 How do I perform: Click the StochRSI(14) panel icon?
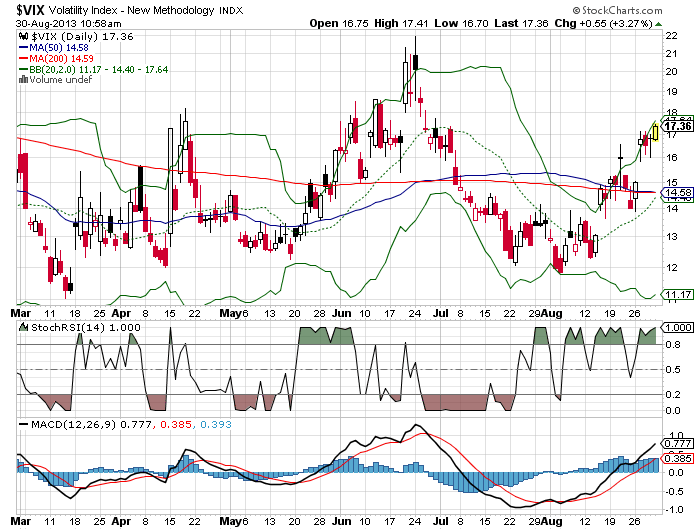(24, 327)
